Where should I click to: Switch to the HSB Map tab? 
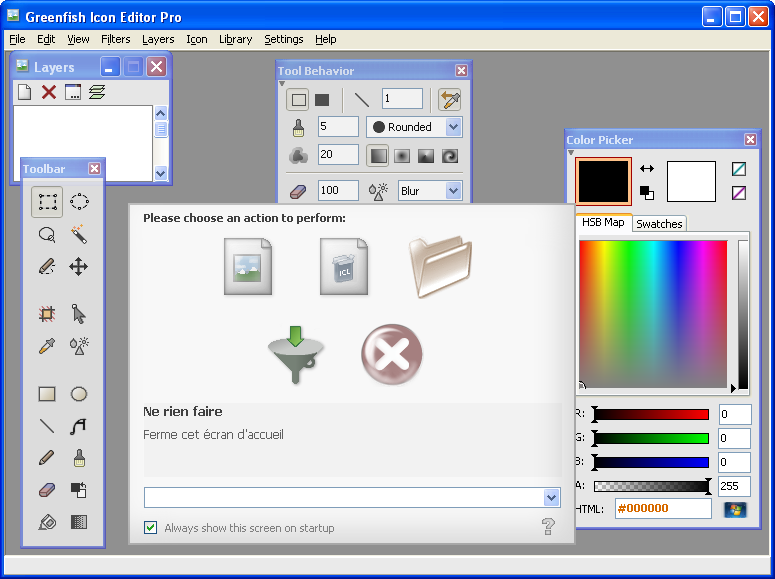click(603, 222)
